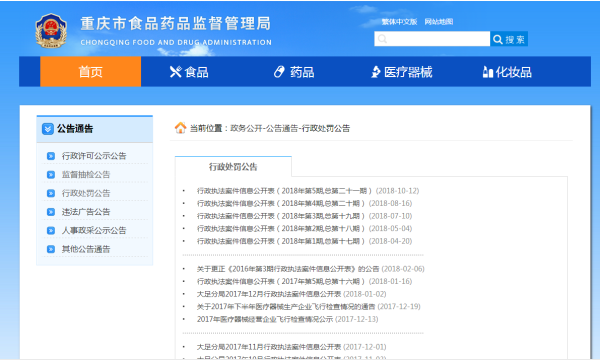Open sidebar link 人事政采公示公告
The image size is (600, 360).
click(94, 231)
